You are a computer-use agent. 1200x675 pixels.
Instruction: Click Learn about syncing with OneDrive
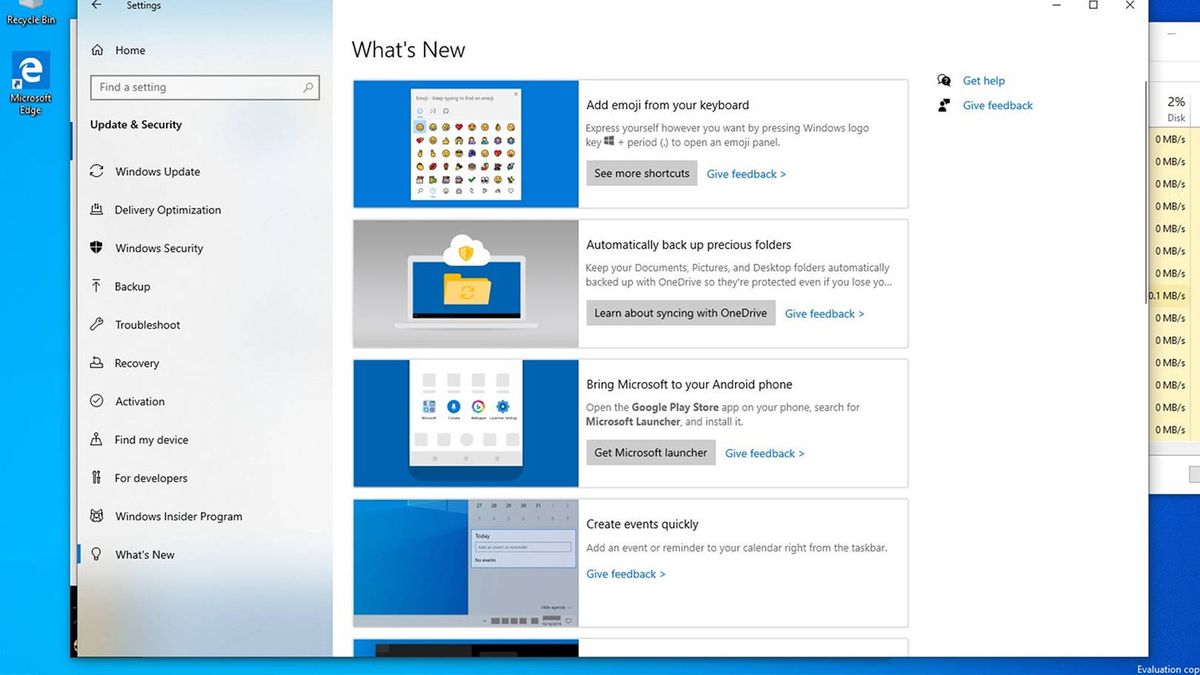681,313
